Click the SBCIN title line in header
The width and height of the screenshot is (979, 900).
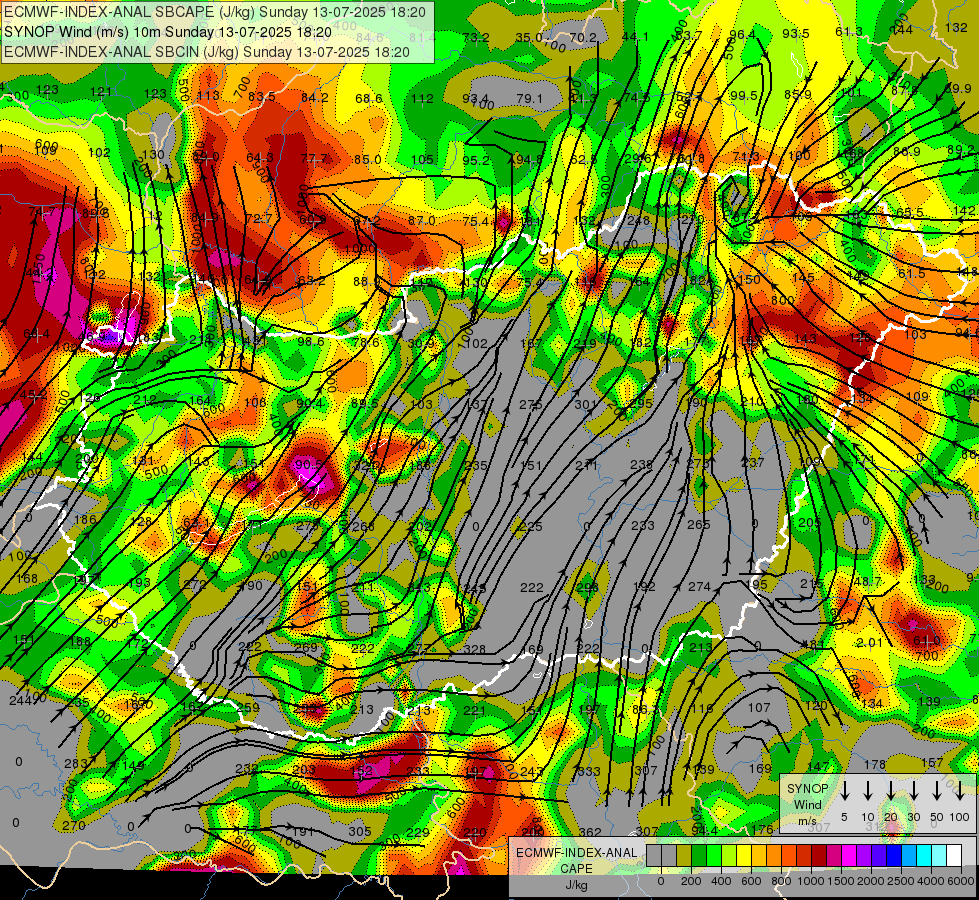pyautogui.click(x=207, y=52)
